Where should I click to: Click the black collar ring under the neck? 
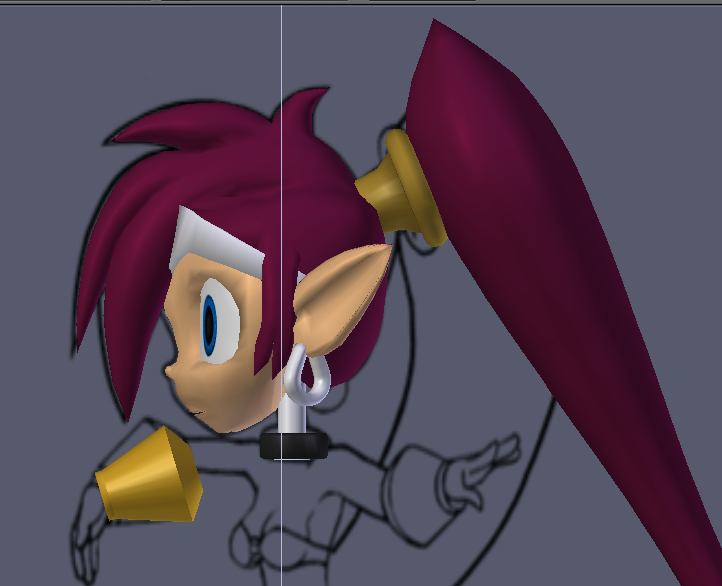pyautogui.click(x=294, y=446)
